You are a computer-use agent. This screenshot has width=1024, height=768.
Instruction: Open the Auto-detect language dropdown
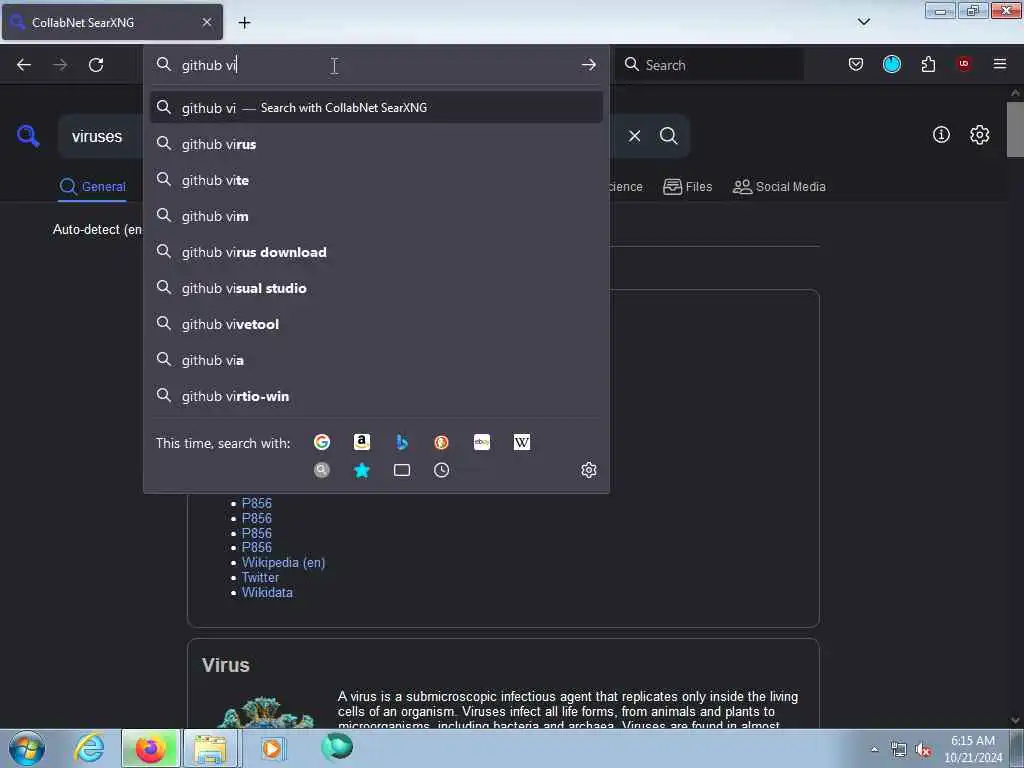(97, 229)
